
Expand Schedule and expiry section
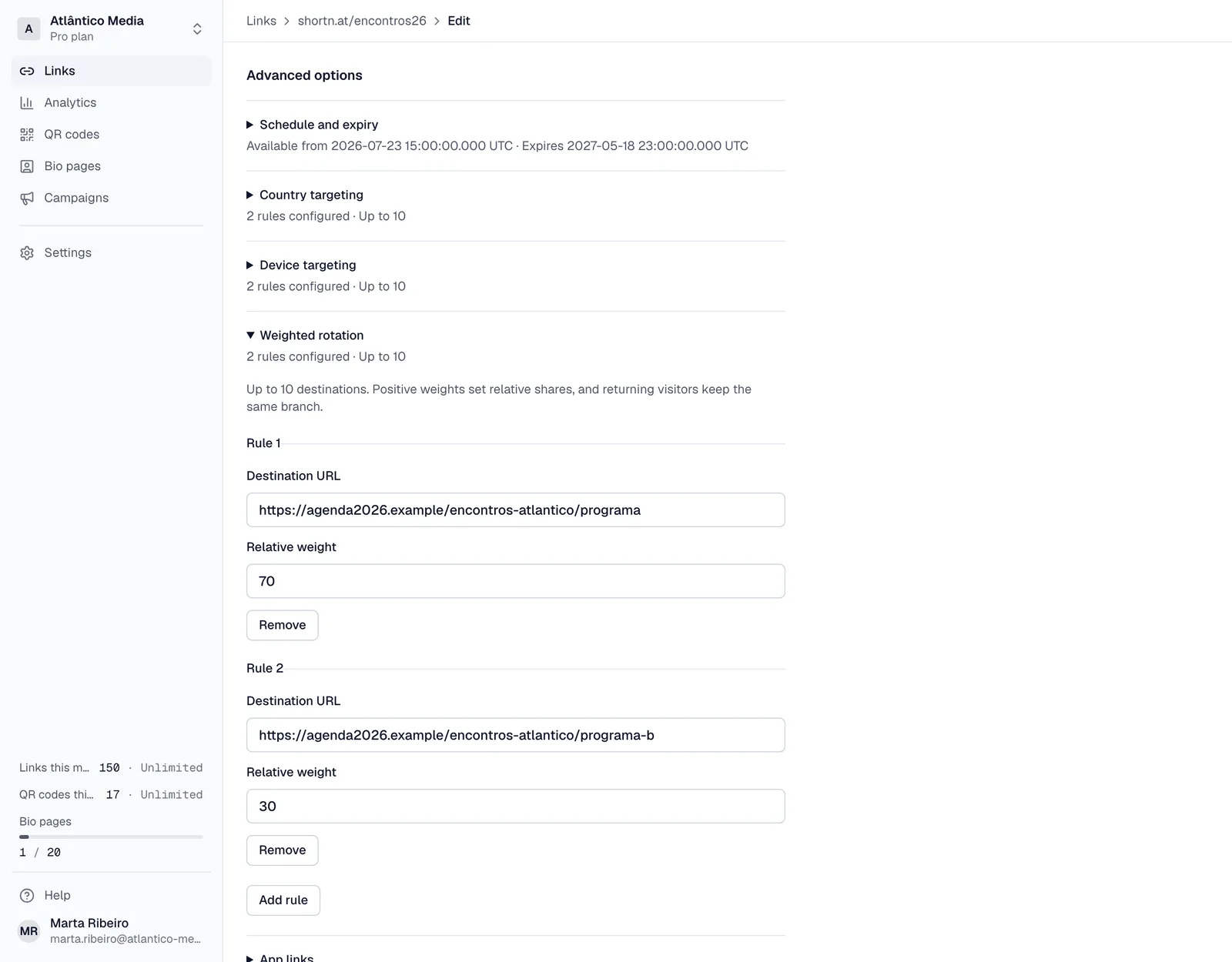(x=312, y=125)
